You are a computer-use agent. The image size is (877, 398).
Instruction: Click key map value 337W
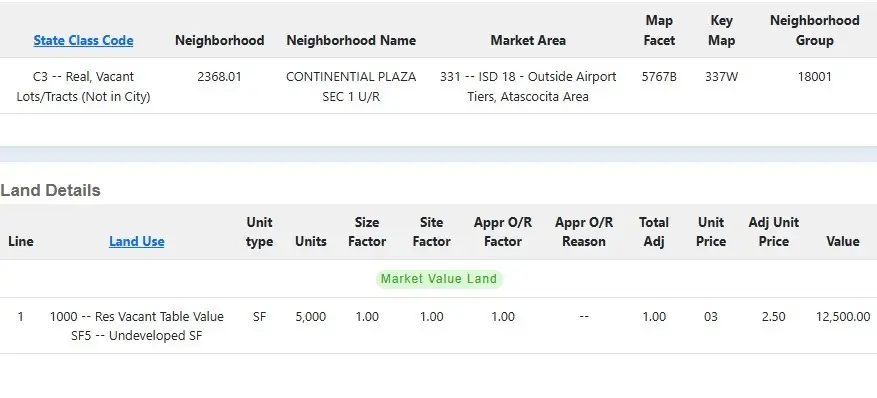tap(722, 77)
